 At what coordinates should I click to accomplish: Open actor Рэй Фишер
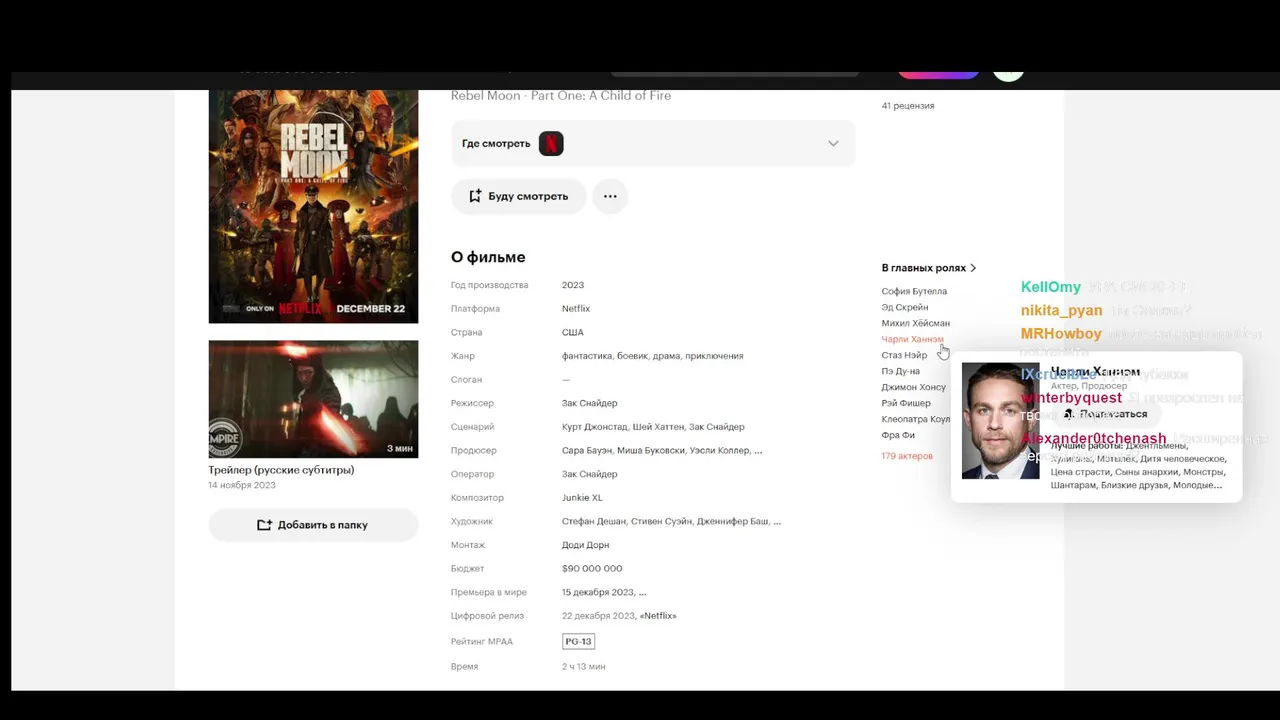coord(906,403)
